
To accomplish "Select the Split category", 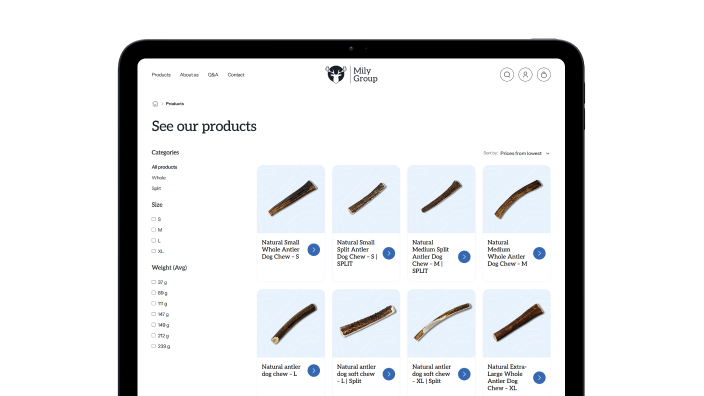I will [x=156, y=189].
